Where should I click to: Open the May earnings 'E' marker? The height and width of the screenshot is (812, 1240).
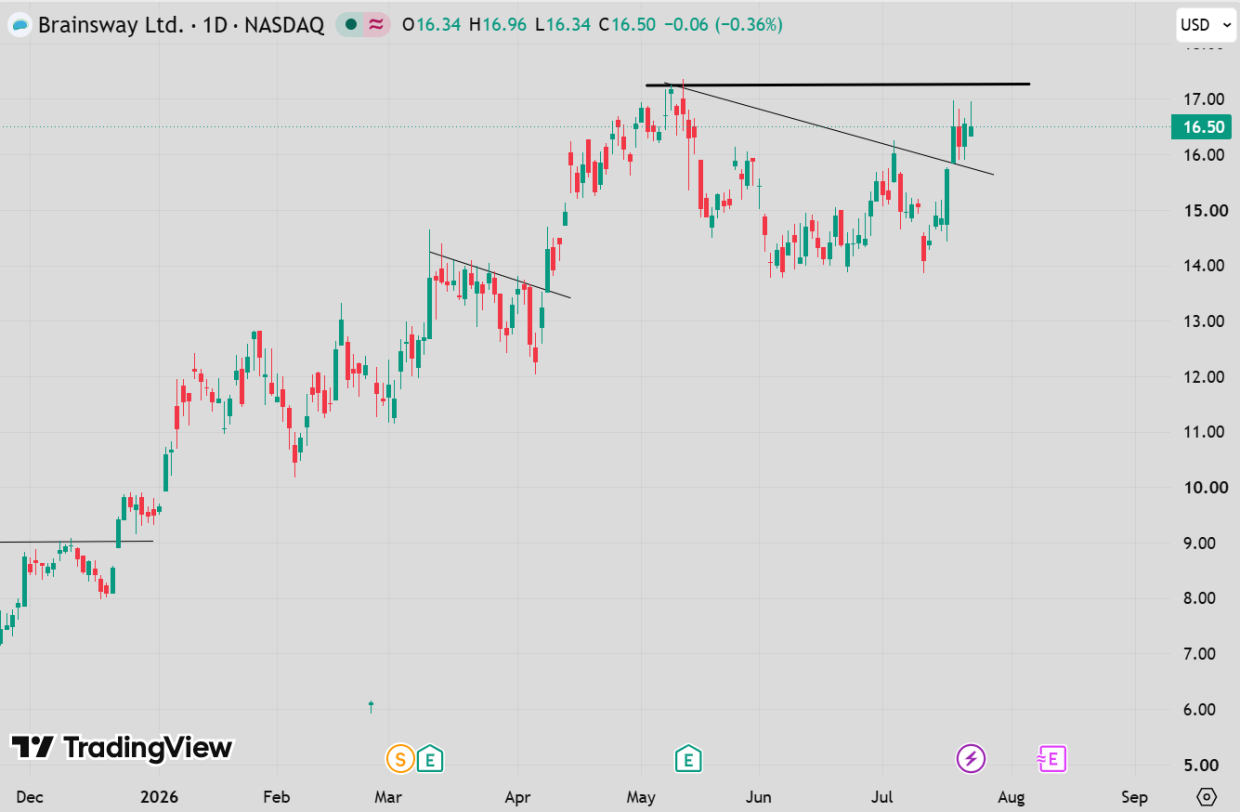click(x=687, y=759)
